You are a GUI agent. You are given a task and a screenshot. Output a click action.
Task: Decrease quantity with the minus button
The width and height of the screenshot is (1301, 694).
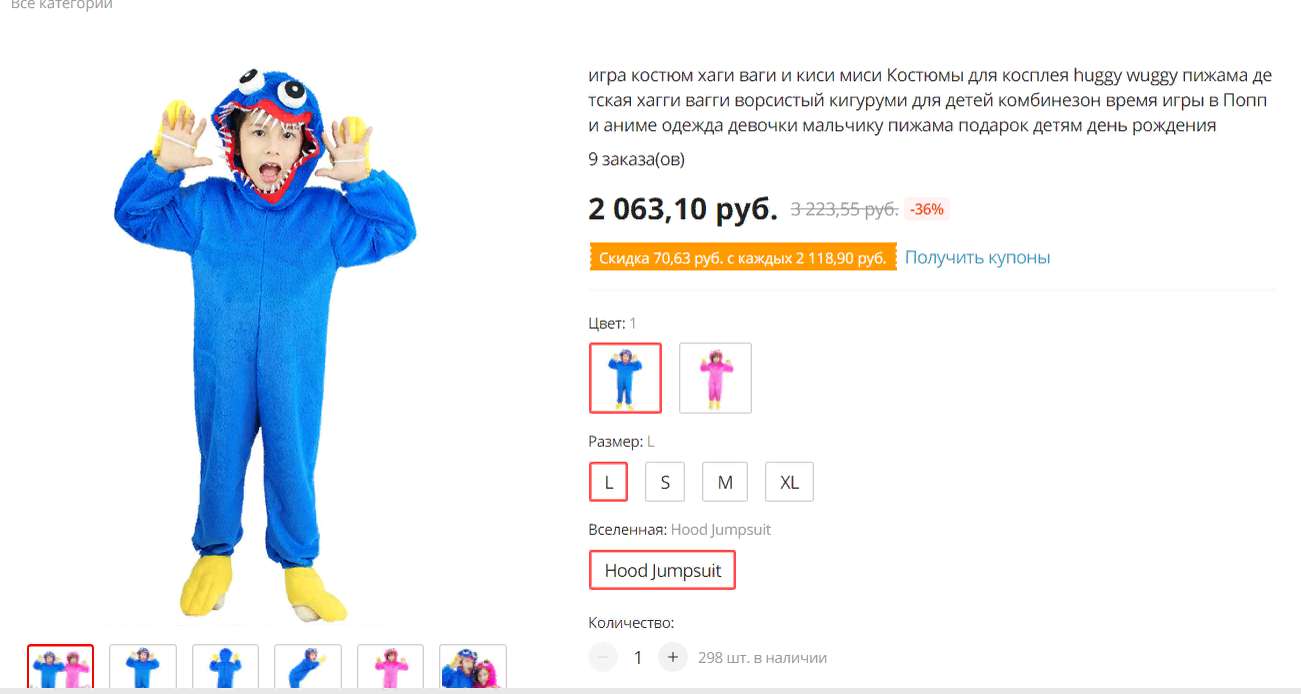603,657
